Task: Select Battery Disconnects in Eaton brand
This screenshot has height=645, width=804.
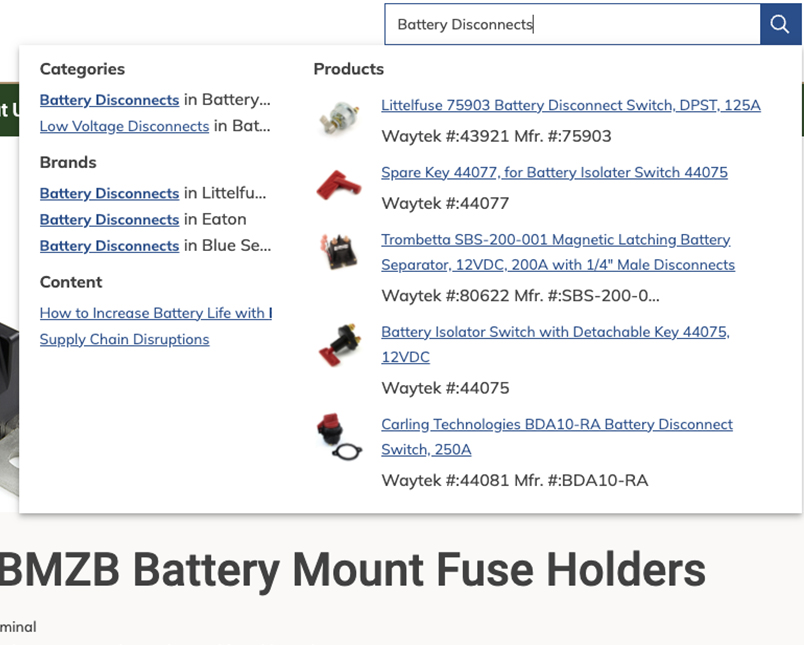Action: pos(109,219)
